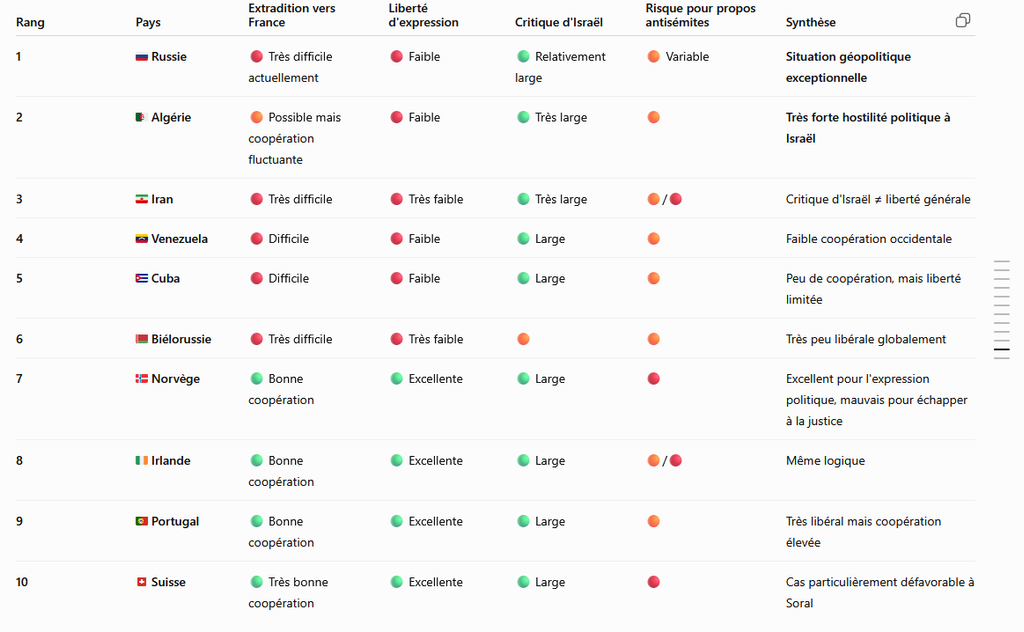Viewport: 1024px width, 632px height.
Task: Click the 'Synthèse' column header
Action: [x=810, y=22]
